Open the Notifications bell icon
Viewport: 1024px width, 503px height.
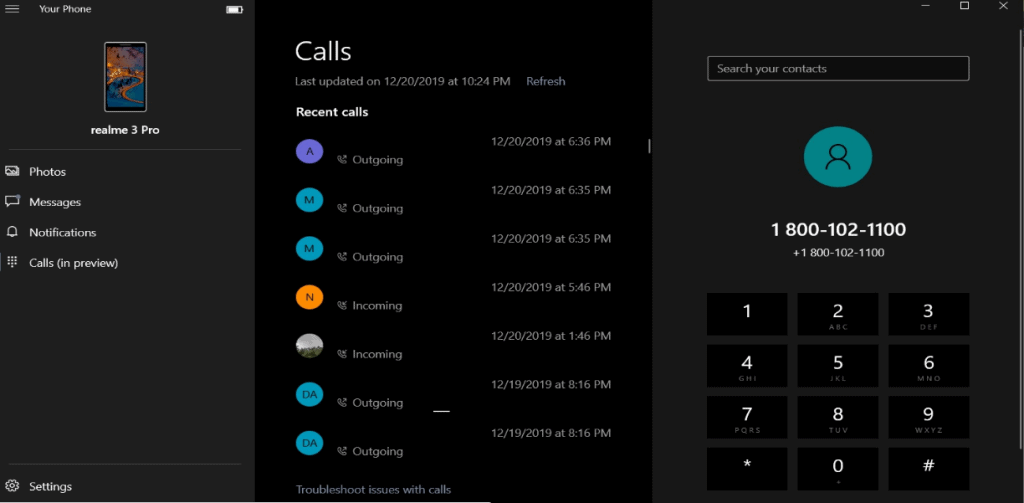coord(12,233)
